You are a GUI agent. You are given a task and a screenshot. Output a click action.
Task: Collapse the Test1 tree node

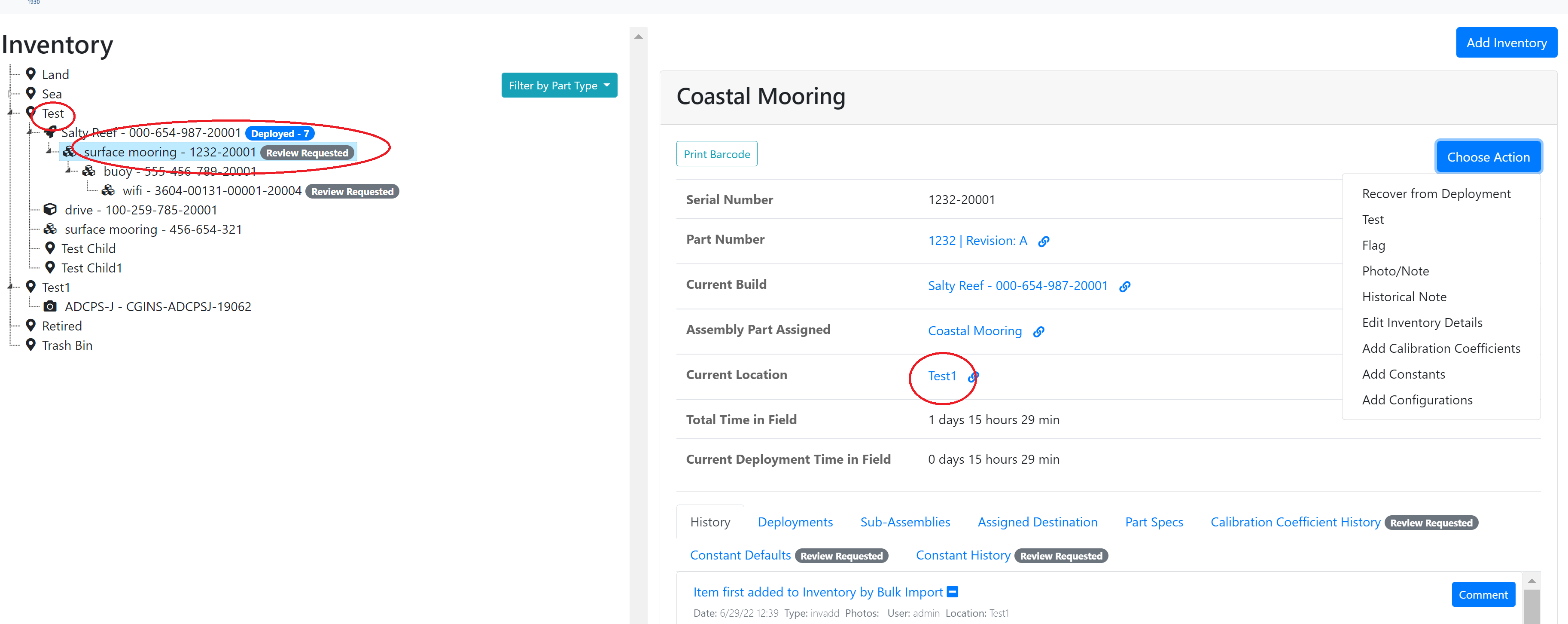[x=10, y=286]
